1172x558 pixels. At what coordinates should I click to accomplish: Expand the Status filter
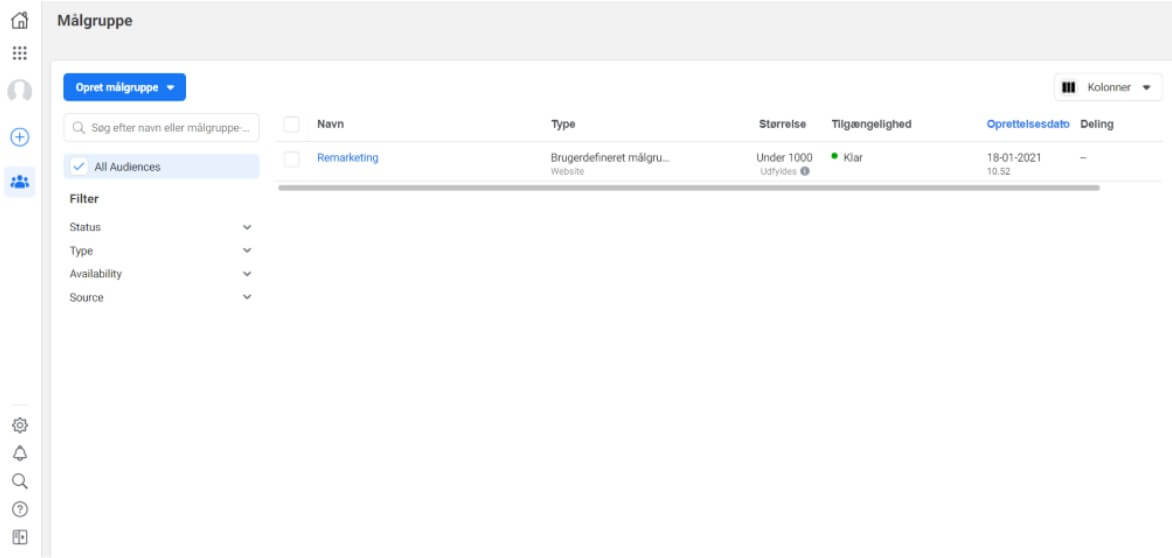coord(161,227)
